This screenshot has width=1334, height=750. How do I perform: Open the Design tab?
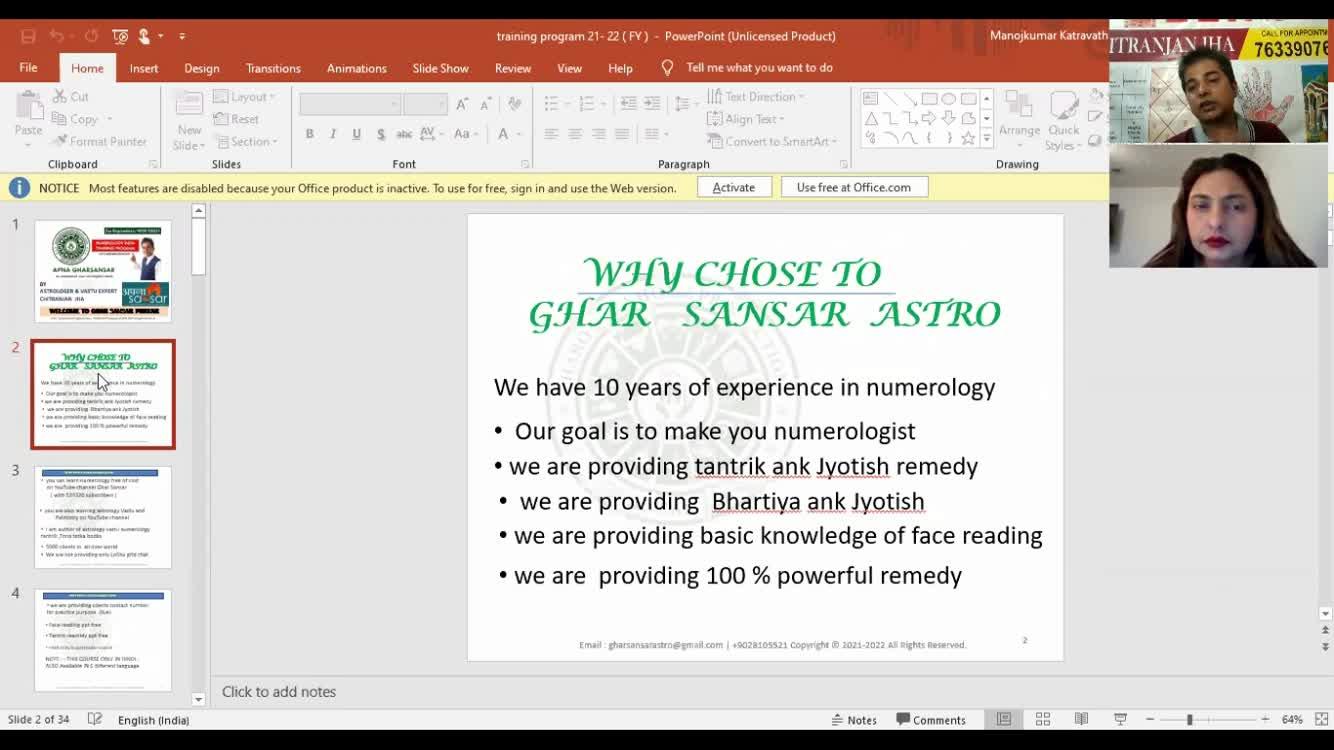point(201,68)
